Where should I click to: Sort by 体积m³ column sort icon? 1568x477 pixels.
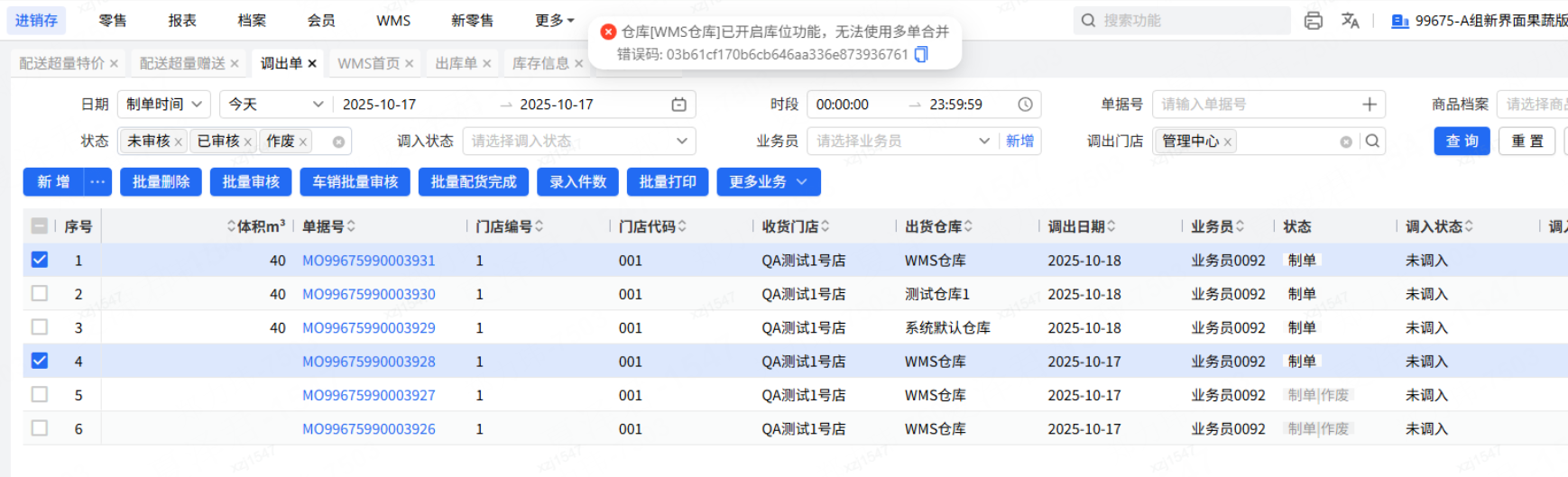pos(231,226)
